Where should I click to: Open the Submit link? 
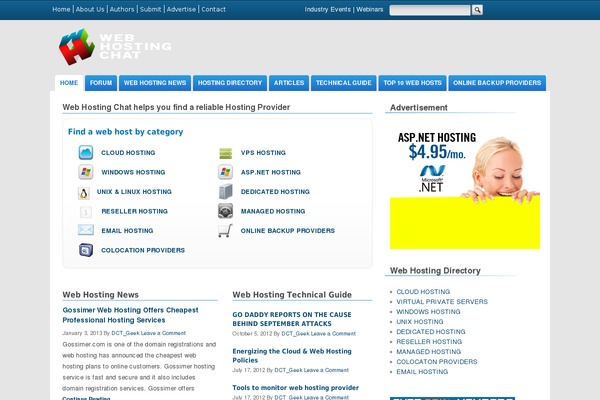(x=150, y=9)
